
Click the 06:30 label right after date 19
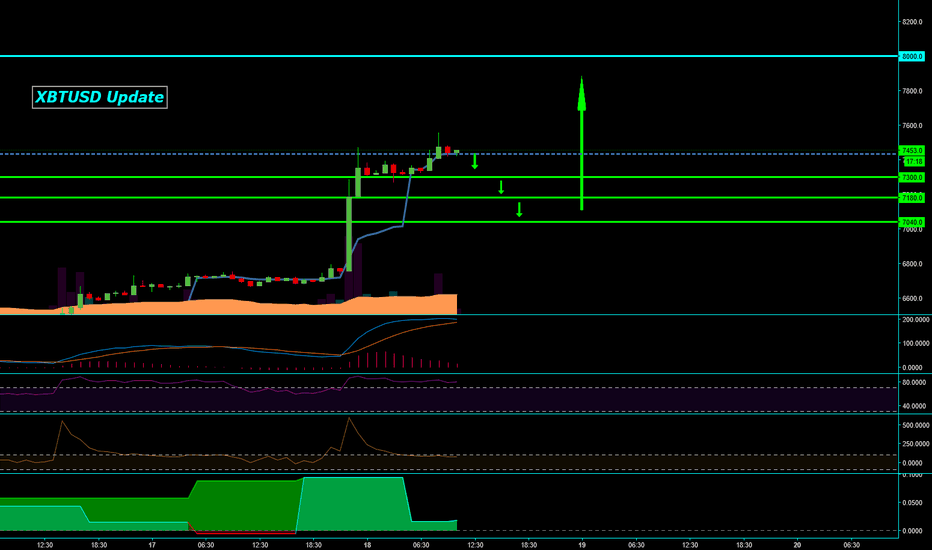pos(636,545)
